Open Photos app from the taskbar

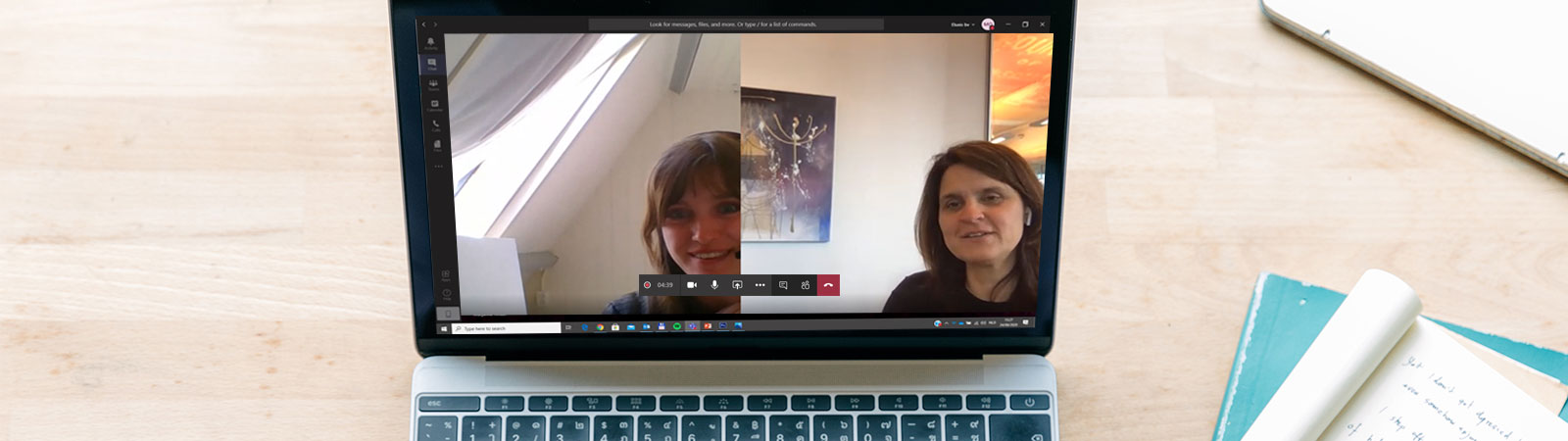pos(738,325)
